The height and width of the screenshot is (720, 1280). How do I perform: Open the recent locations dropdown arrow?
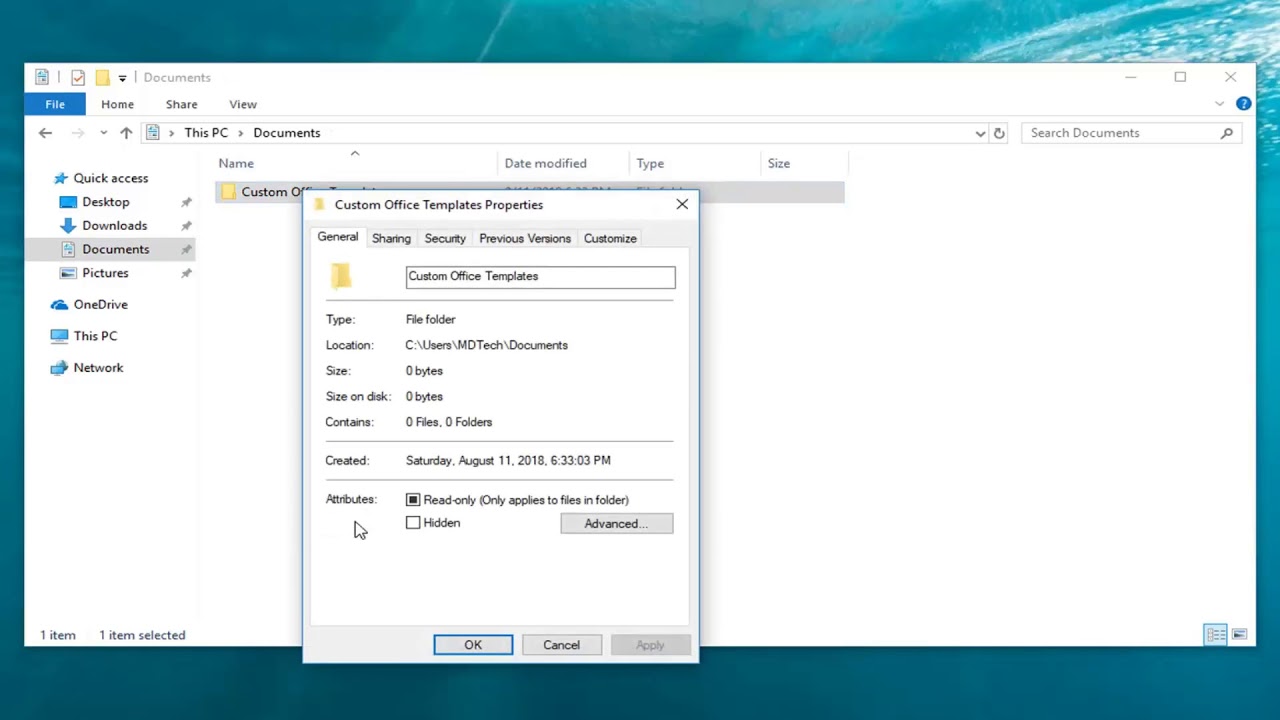click(103, 133)
